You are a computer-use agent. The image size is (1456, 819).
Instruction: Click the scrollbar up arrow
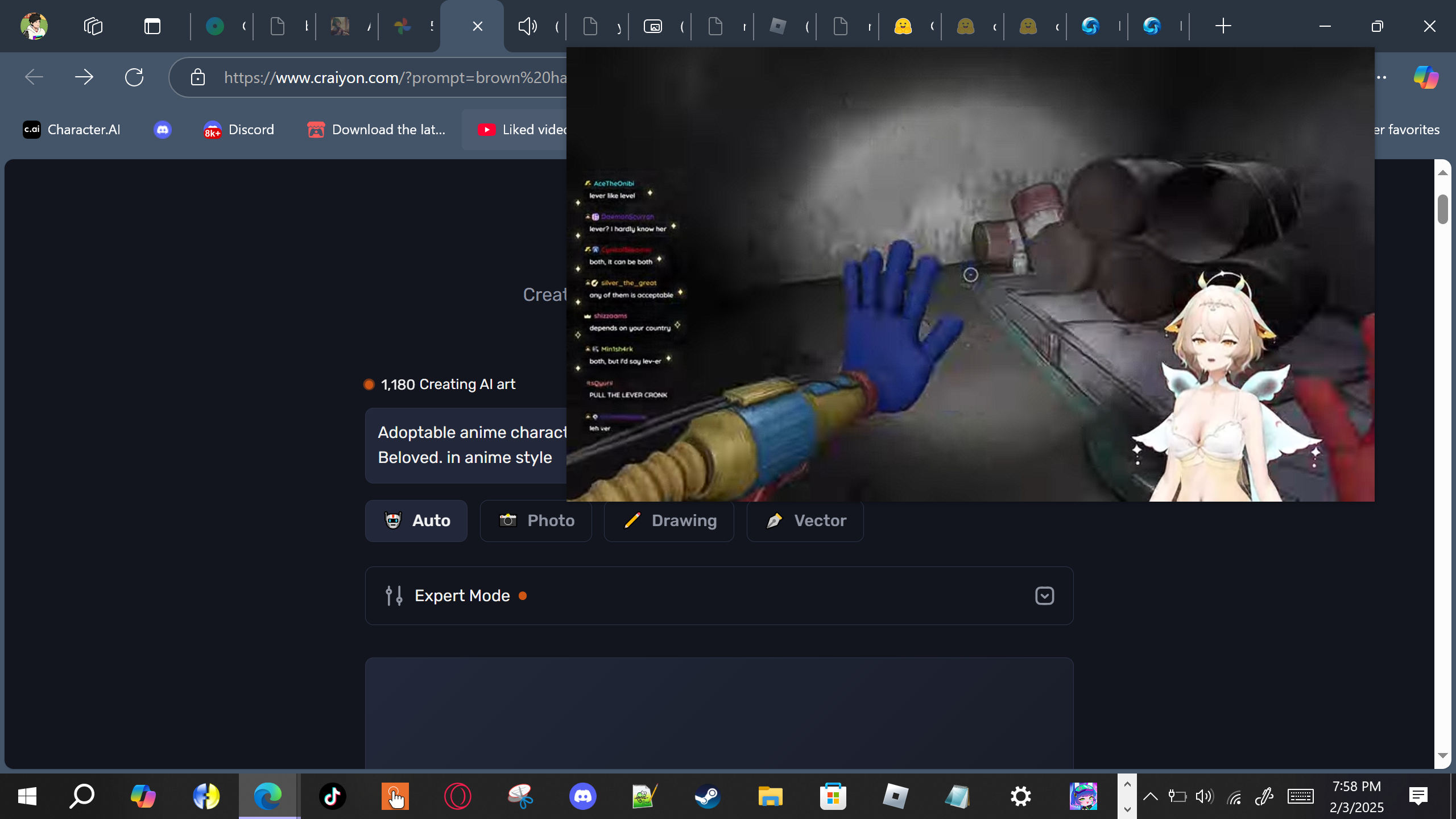1442,172
